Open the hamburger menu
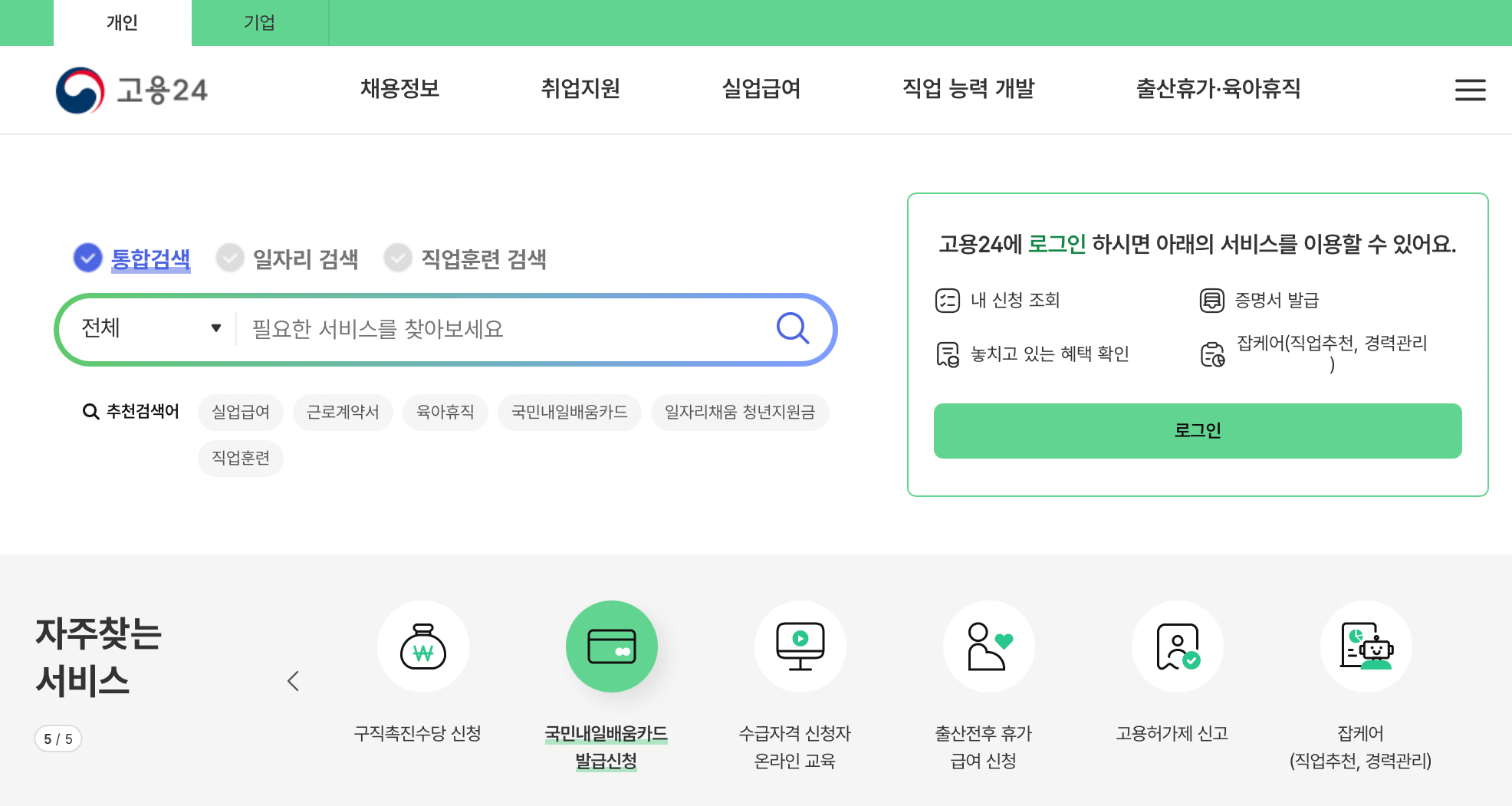Screen dimensions: 1512x806 (x=1469, y=89)
